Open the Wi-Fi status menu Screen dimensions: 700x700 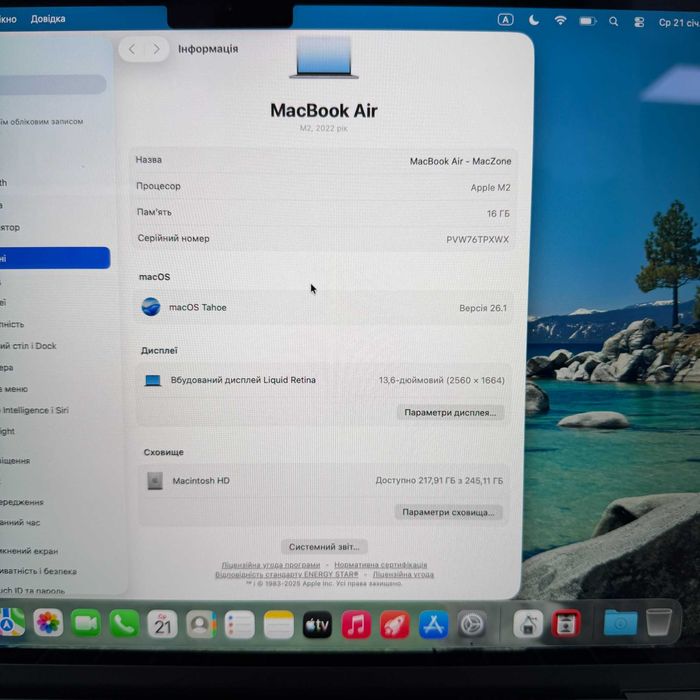click(x=560, y=21)
